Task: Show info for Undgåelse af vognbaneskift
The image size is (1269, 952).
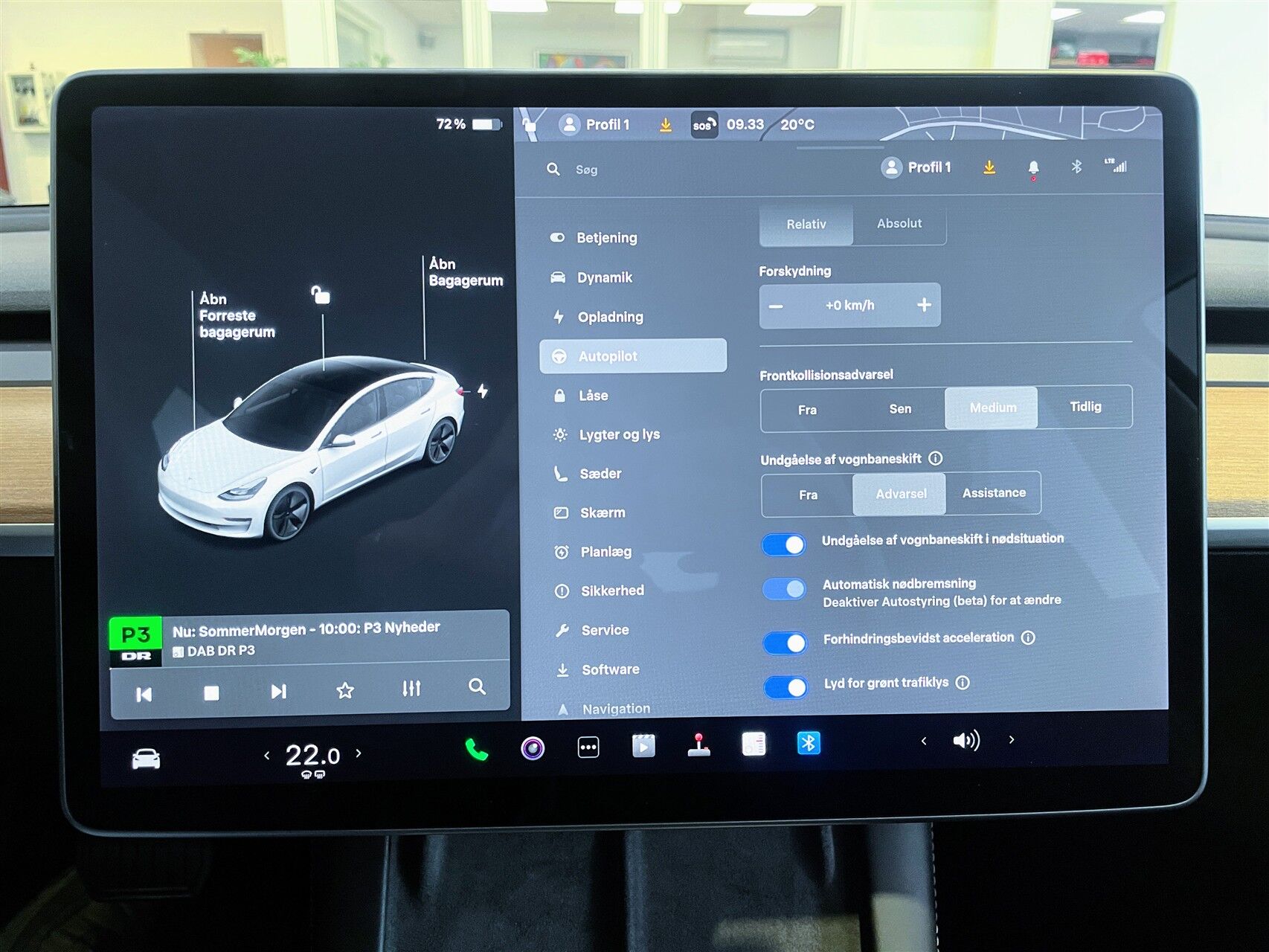Action: click(x=936, y=458)
